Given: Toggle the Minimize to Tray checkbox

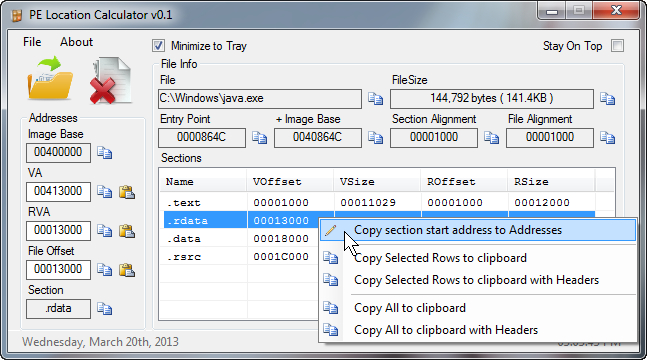Looking at the screenshot, I should [x=158, y=45].
